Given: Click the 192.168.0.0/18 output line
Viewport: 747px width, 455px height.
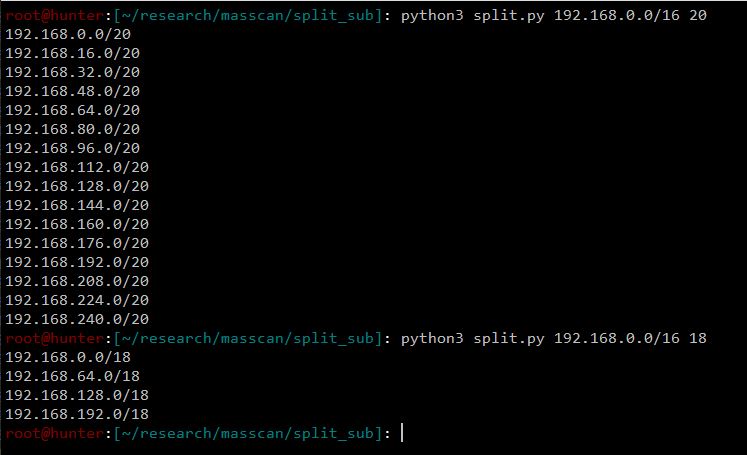Looking at the screenshot, I should click(x=68, y=357).
